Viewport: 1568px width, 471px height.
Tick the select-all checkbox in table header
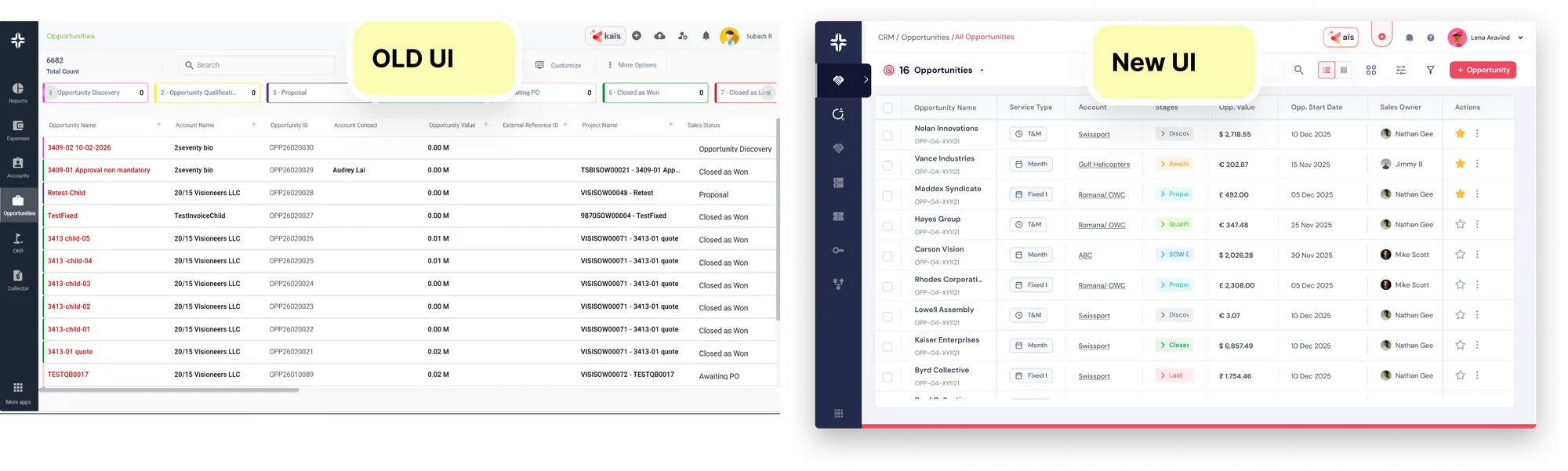point(887,107)
